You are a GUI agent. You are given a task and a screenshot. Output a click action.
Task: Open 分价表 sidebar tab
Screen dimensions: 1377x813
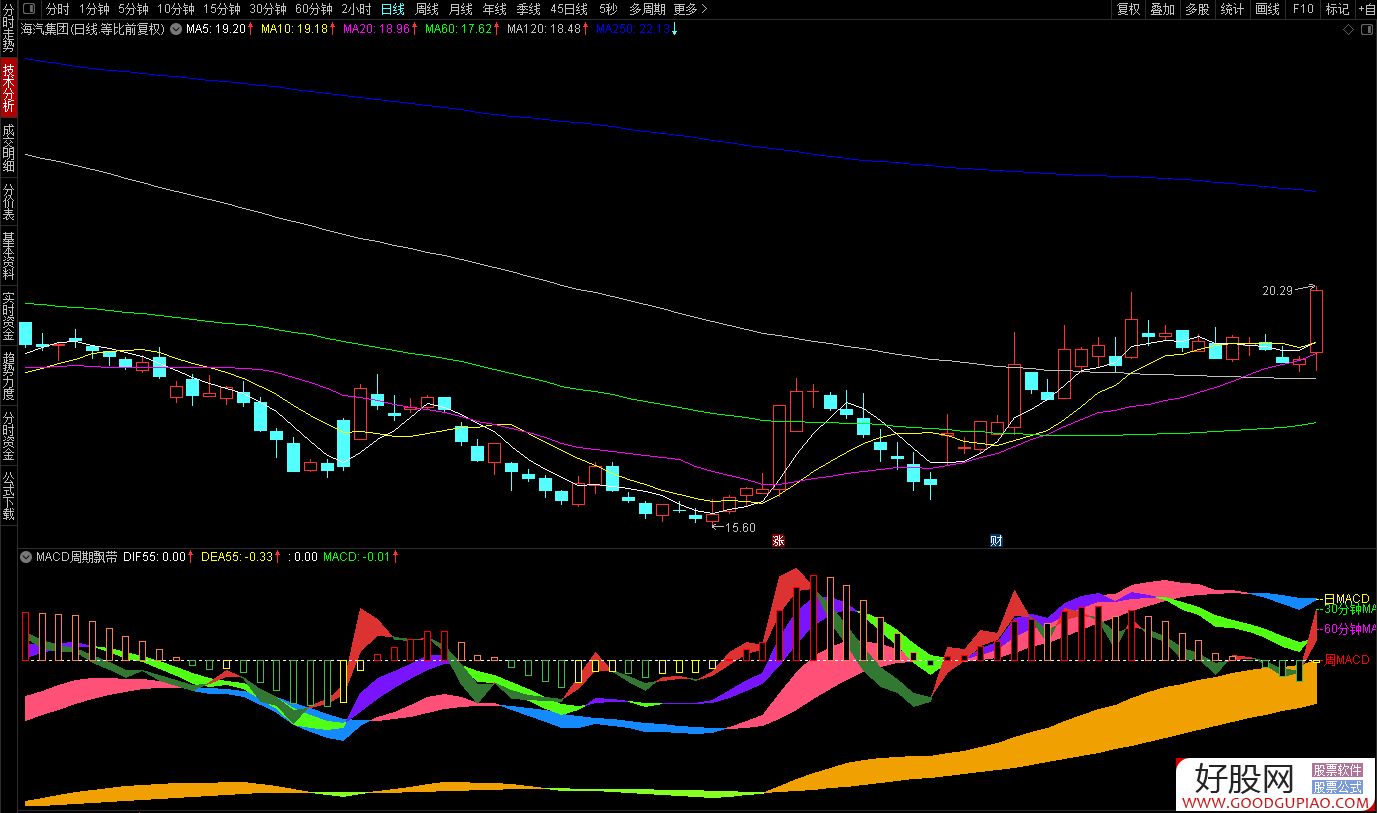pos(8,202)
